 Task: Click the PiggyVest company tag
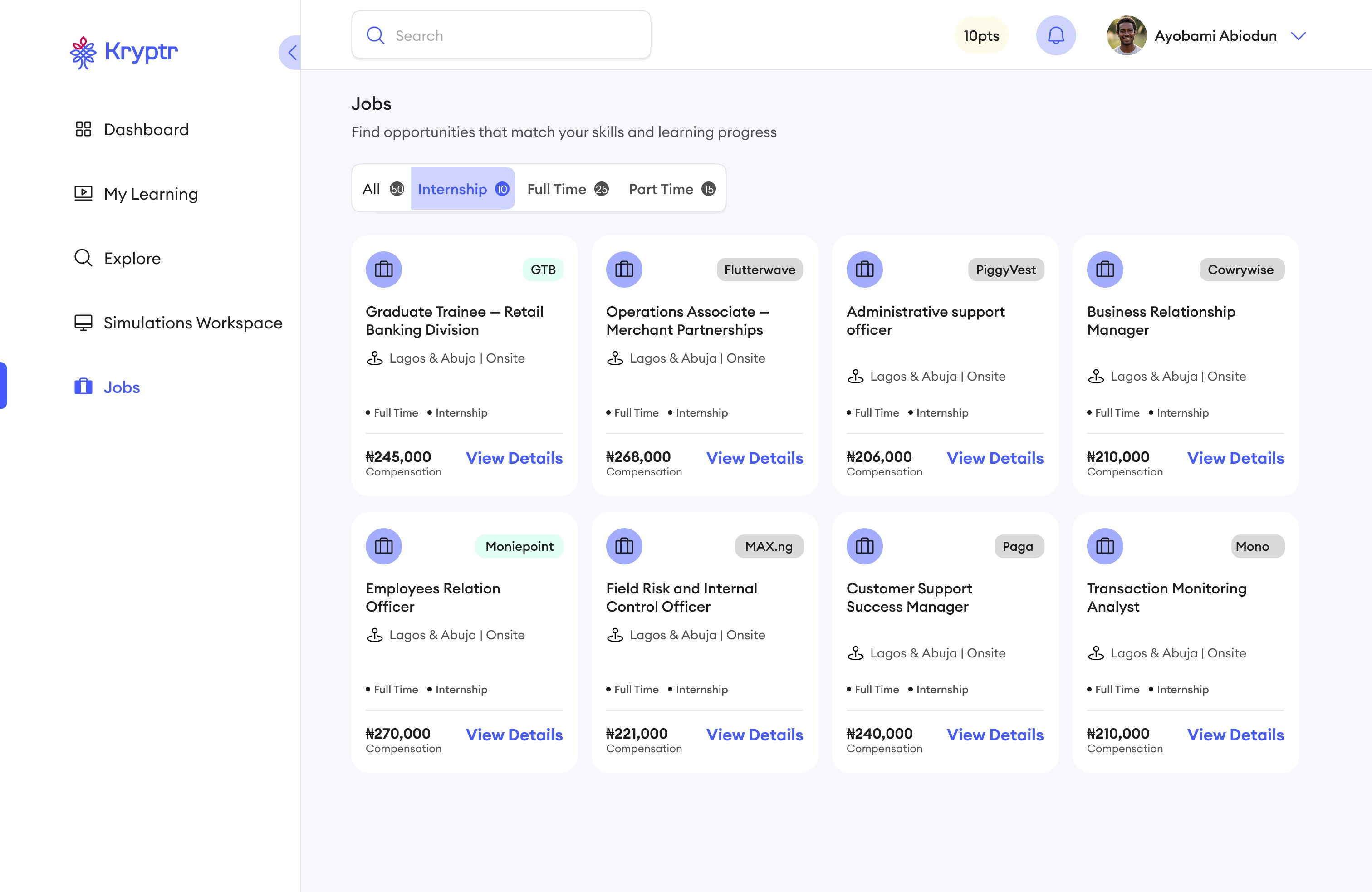coord(1005,269)
